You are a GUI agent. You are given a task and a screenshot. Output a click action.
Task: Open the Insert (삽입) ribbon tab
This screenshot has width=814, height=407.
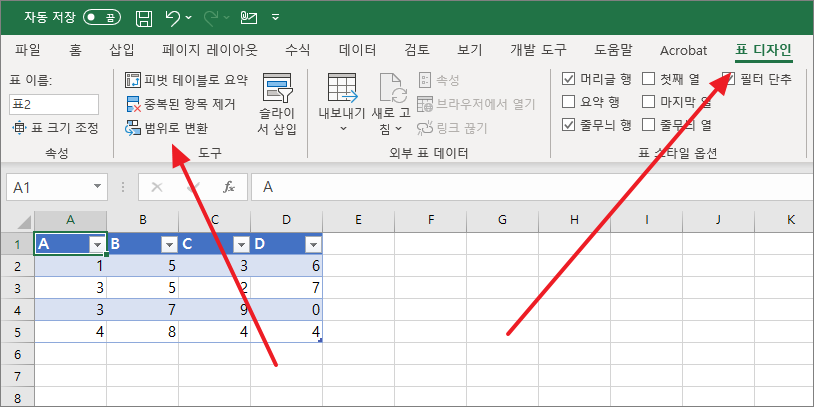click(x=121, y=50)
